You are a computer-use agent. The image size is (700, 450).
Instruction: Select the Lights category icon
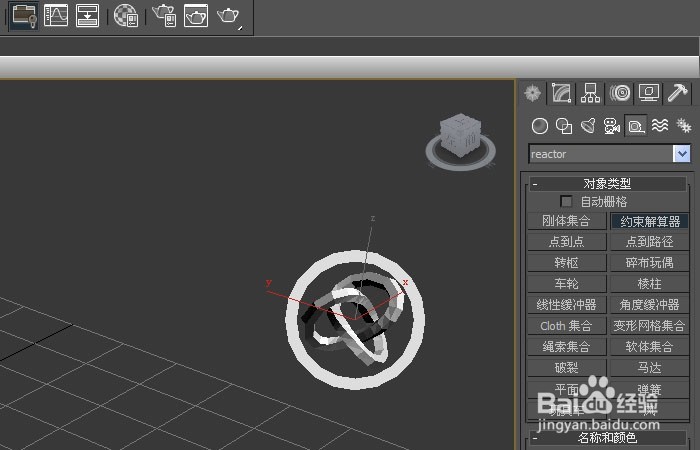click(x=588, y=126)
